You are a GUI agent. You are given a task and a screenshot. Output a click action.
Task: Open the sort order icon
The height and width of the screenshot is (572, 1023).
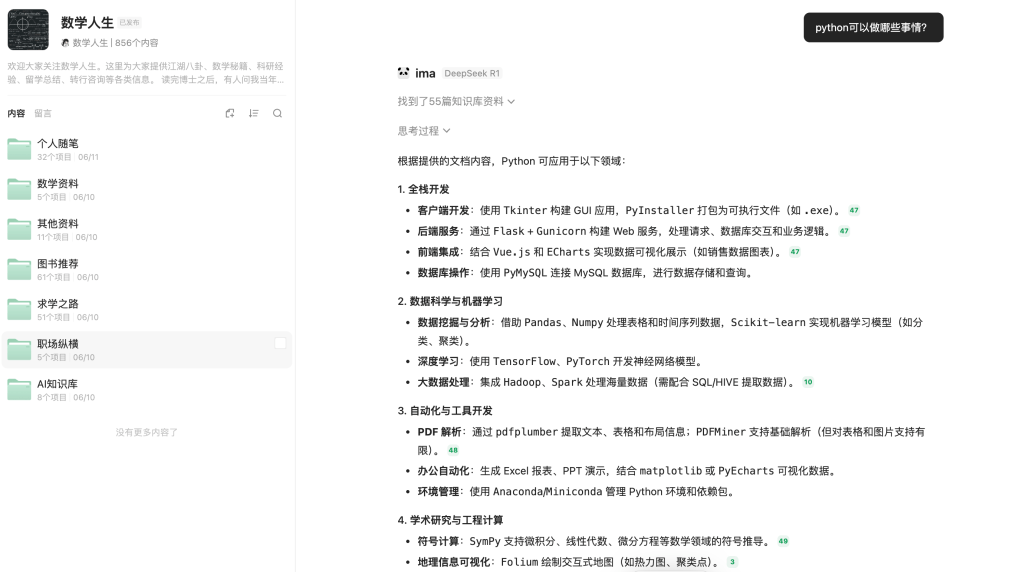[x=254, y=114]
